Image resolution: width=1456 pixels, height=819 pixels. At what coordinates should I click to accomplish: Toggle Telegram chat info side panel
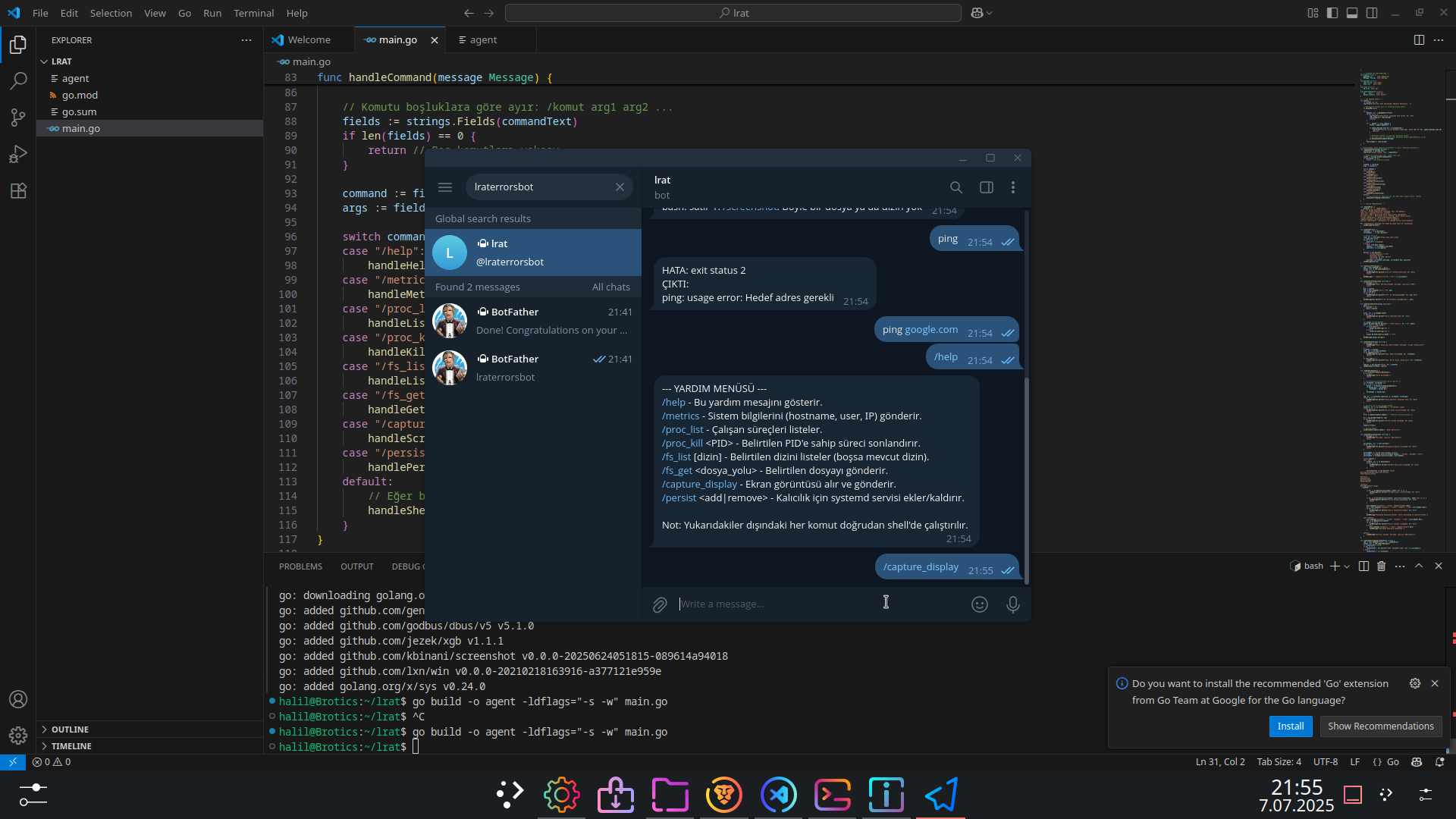[x=987, y=187]
